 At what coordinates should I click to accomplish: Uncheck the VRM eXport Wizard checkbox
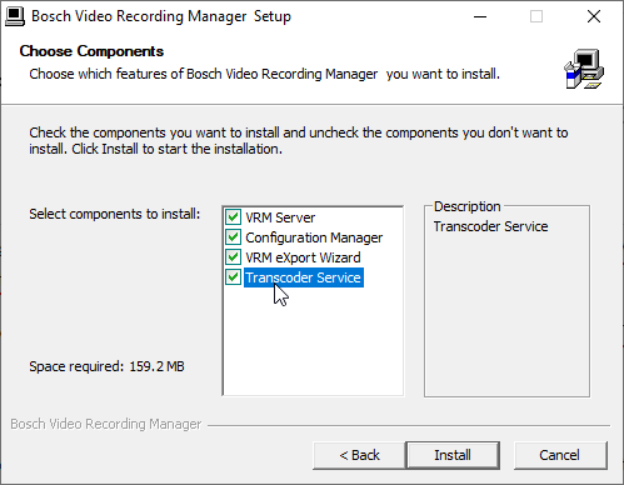[x=234, y=257]
